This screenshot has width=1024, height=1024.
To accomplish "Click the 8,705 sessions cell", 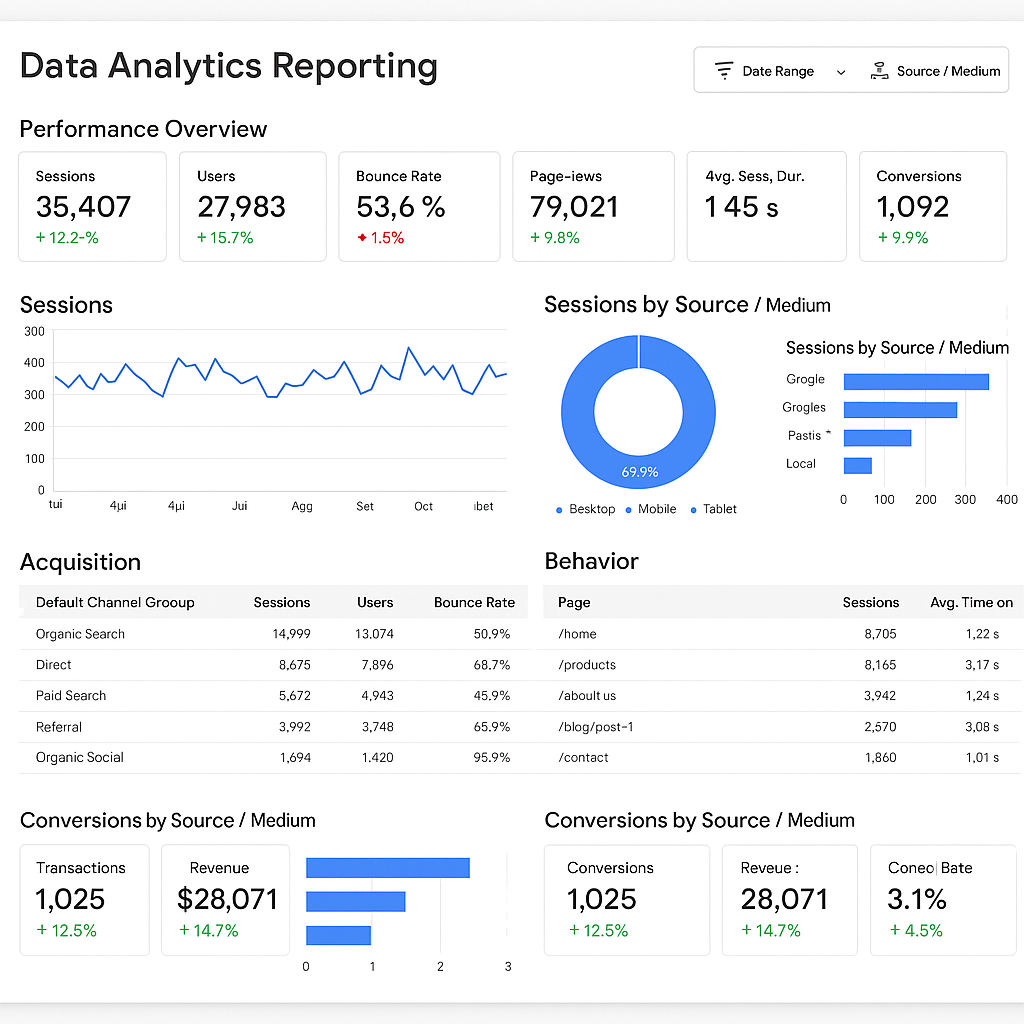I will pyautogui.click(x=880, y=633).
